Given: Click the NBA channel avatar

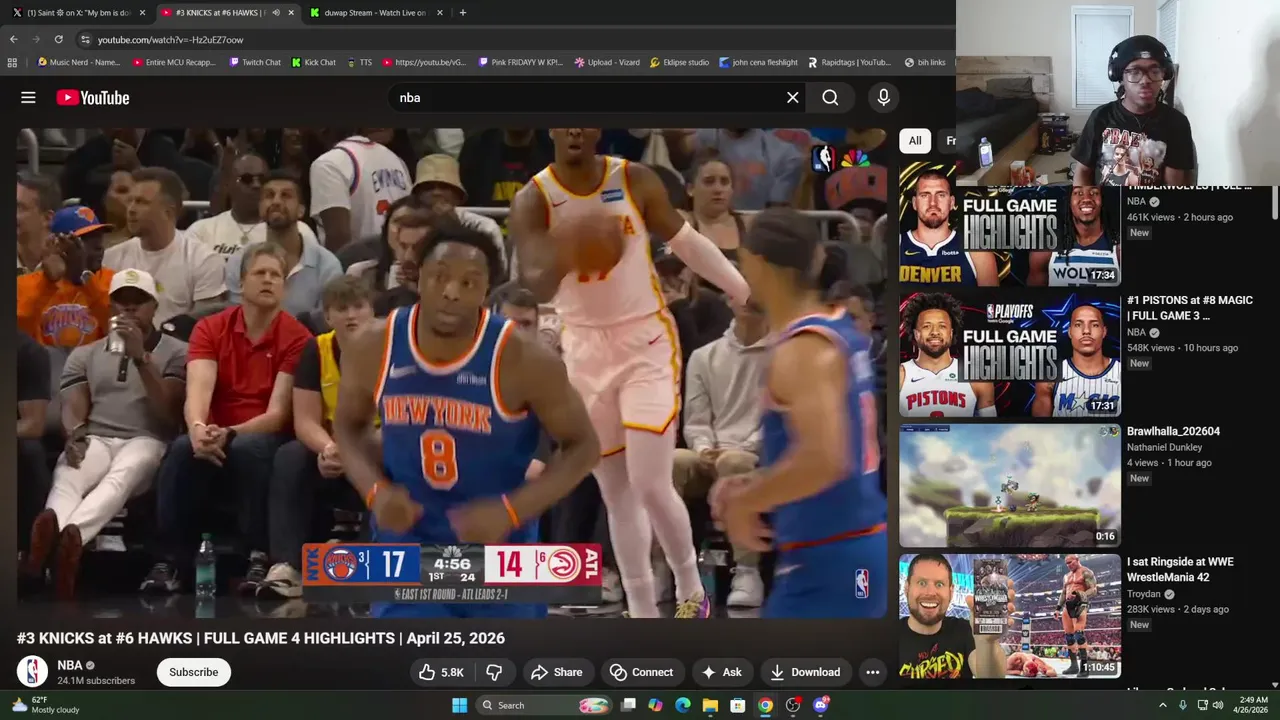Looking at the screenshot, I should pyautogui.click(x=32, y=671).
